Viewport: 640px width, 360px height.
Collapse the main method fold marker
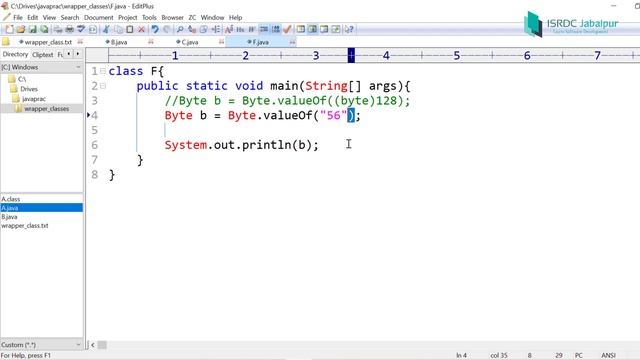pyautogui.click(x=103, y=86)
